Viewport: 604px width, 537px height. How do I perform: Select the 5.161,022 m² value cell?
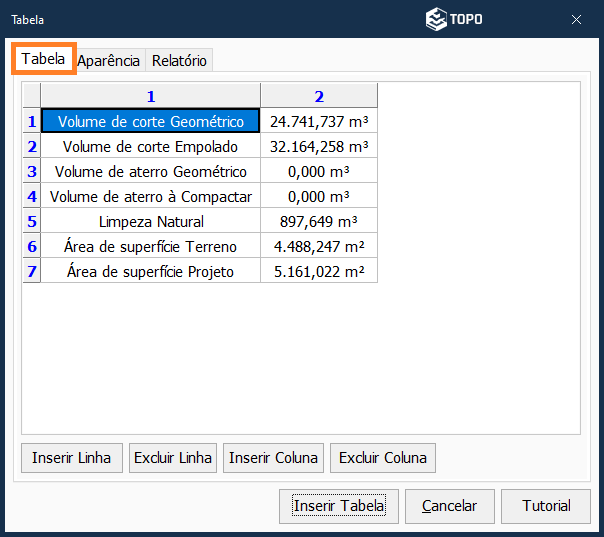[319, 271]
